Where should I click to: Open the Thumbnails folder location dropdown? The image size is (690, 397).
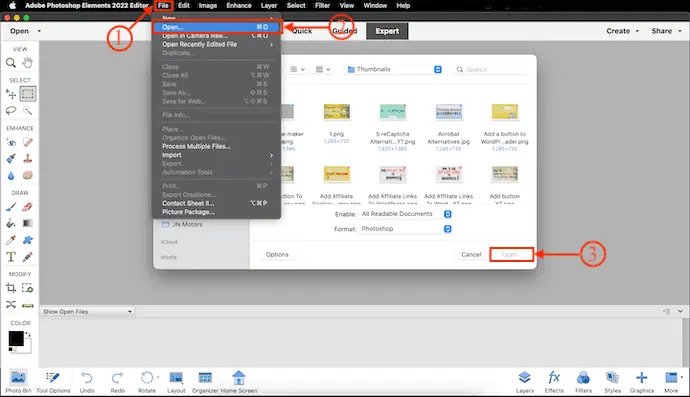click(x=394, y=70)
